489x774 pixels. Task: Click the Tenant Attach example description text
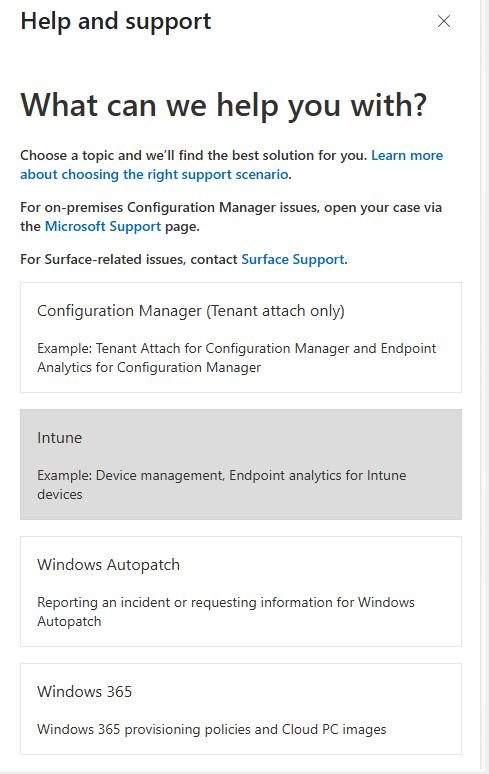click(x=237, y=358)
